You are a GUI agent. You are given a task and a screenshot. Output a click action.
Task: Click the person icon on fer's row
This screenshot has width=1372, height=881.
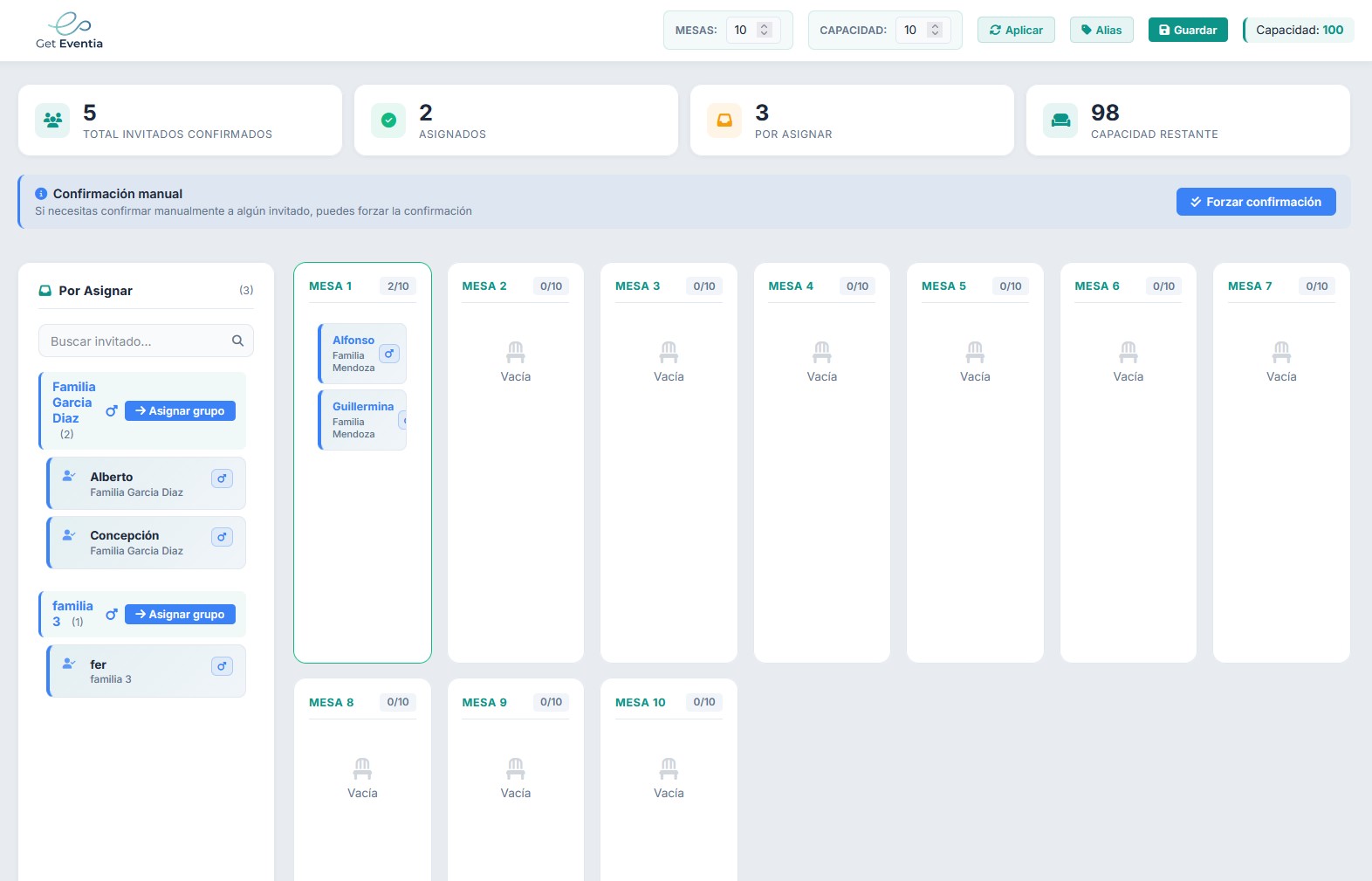point(69,664)
